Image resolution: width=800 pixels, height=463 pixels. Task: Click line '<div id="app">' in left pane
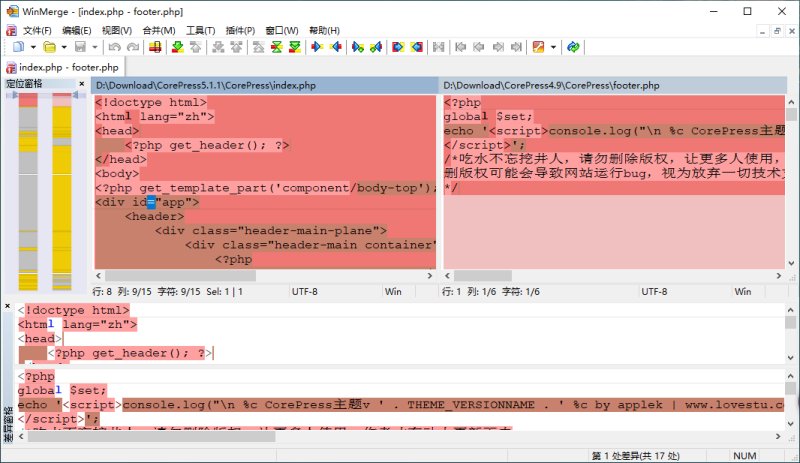coord(147,202)
